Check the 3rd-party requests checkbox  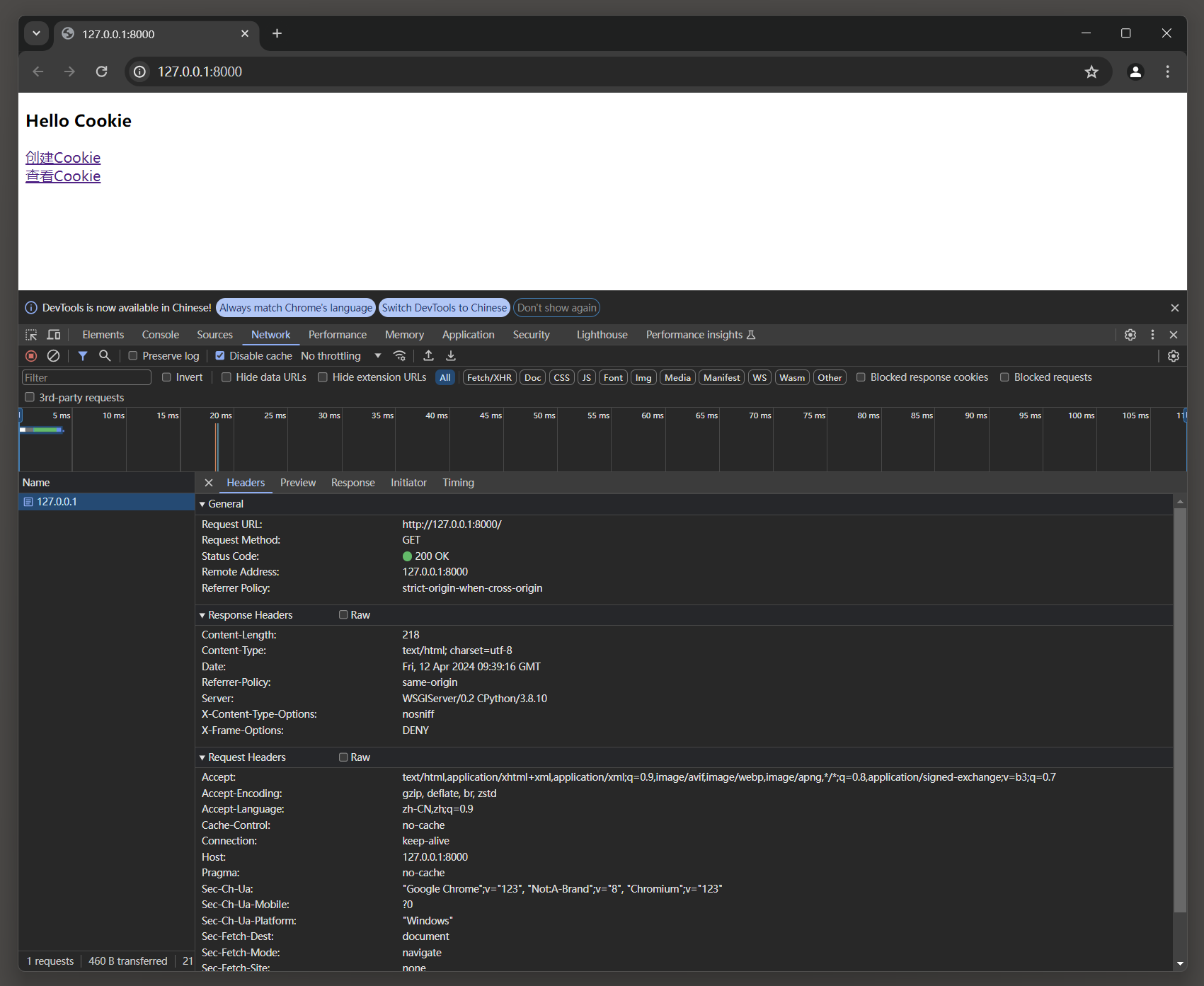(30, 397)
